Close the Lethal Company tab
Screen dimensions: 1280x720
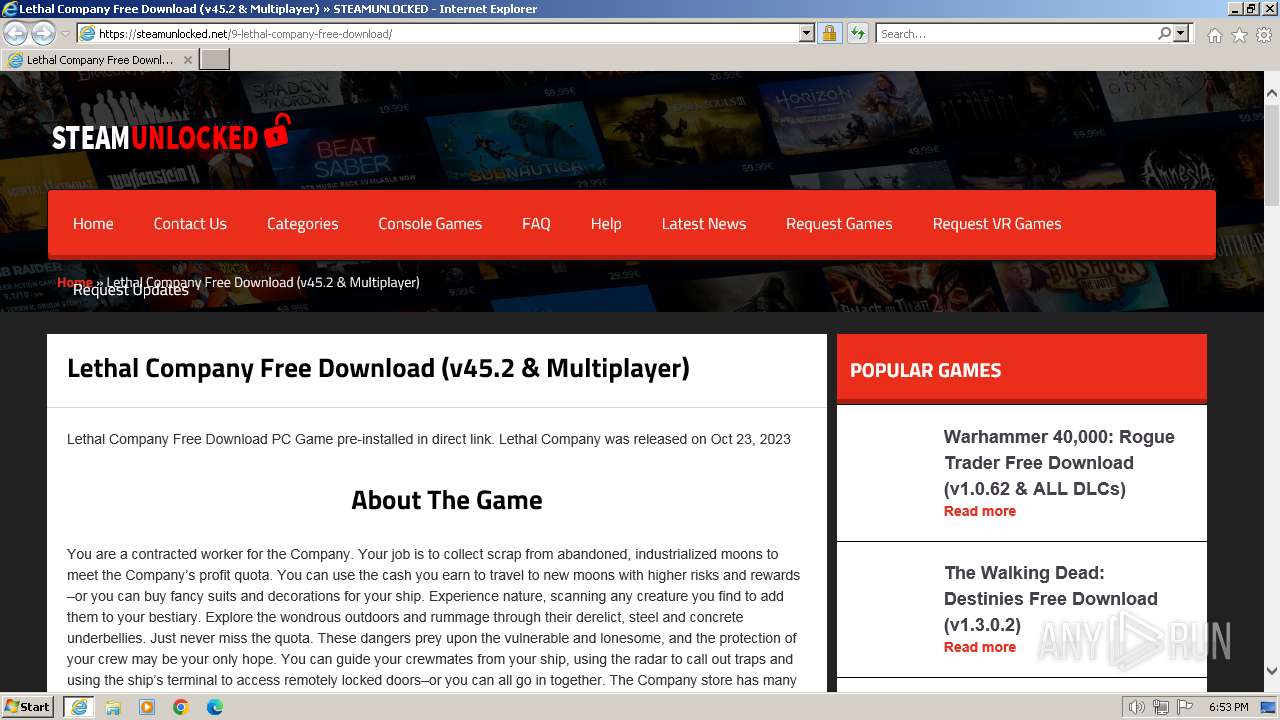coord(187,60)
